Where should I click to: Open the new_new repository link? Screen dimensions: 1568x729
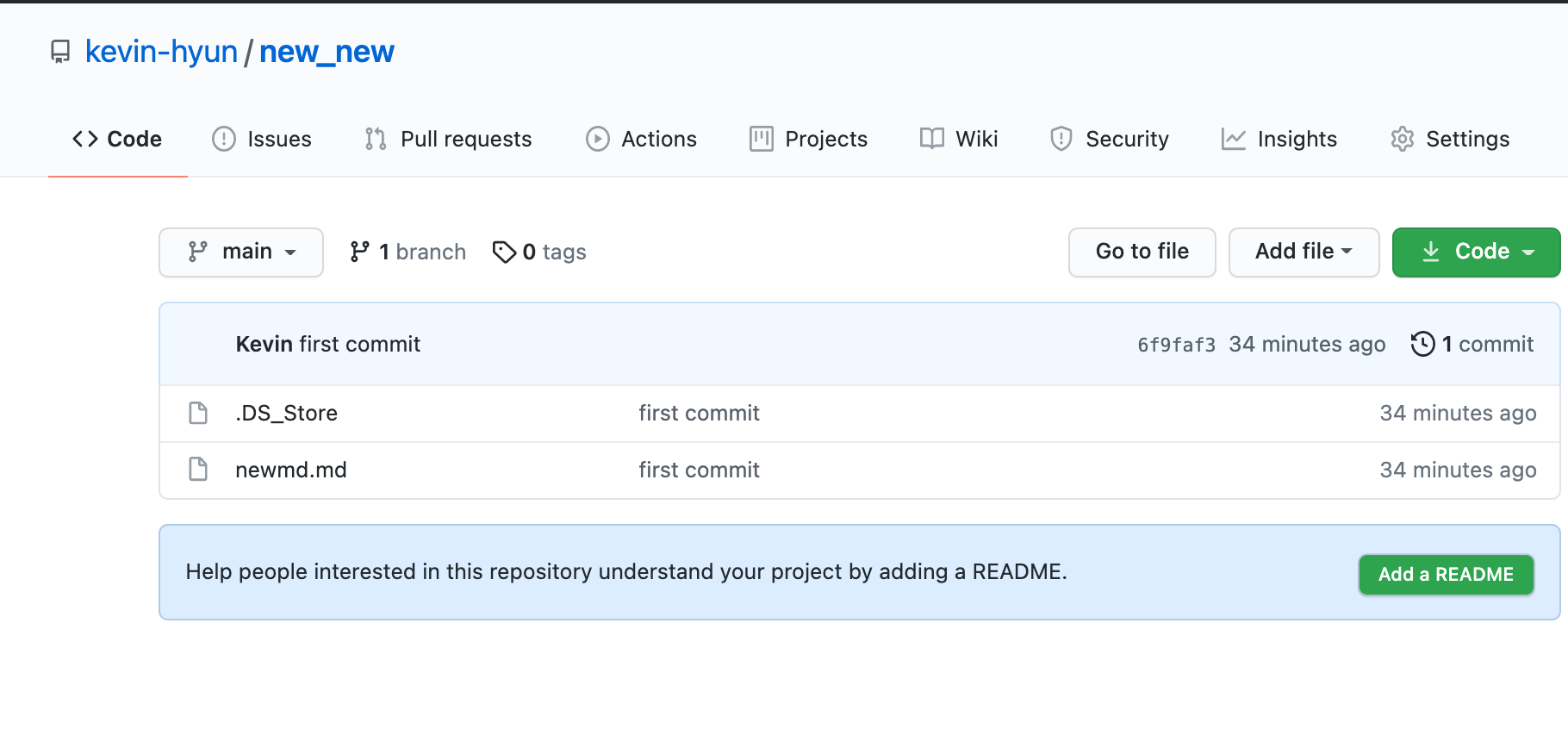coord(327,53)
